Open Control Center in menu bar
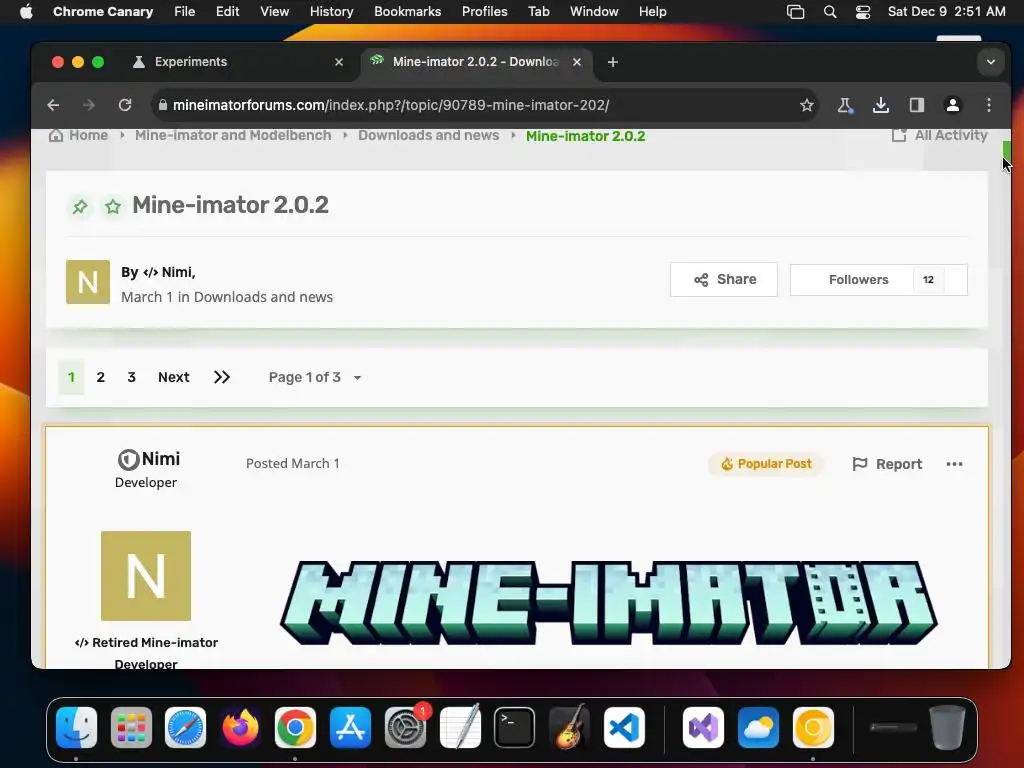1024x768 pixels. pyautogui.click(x=863, y=11)
